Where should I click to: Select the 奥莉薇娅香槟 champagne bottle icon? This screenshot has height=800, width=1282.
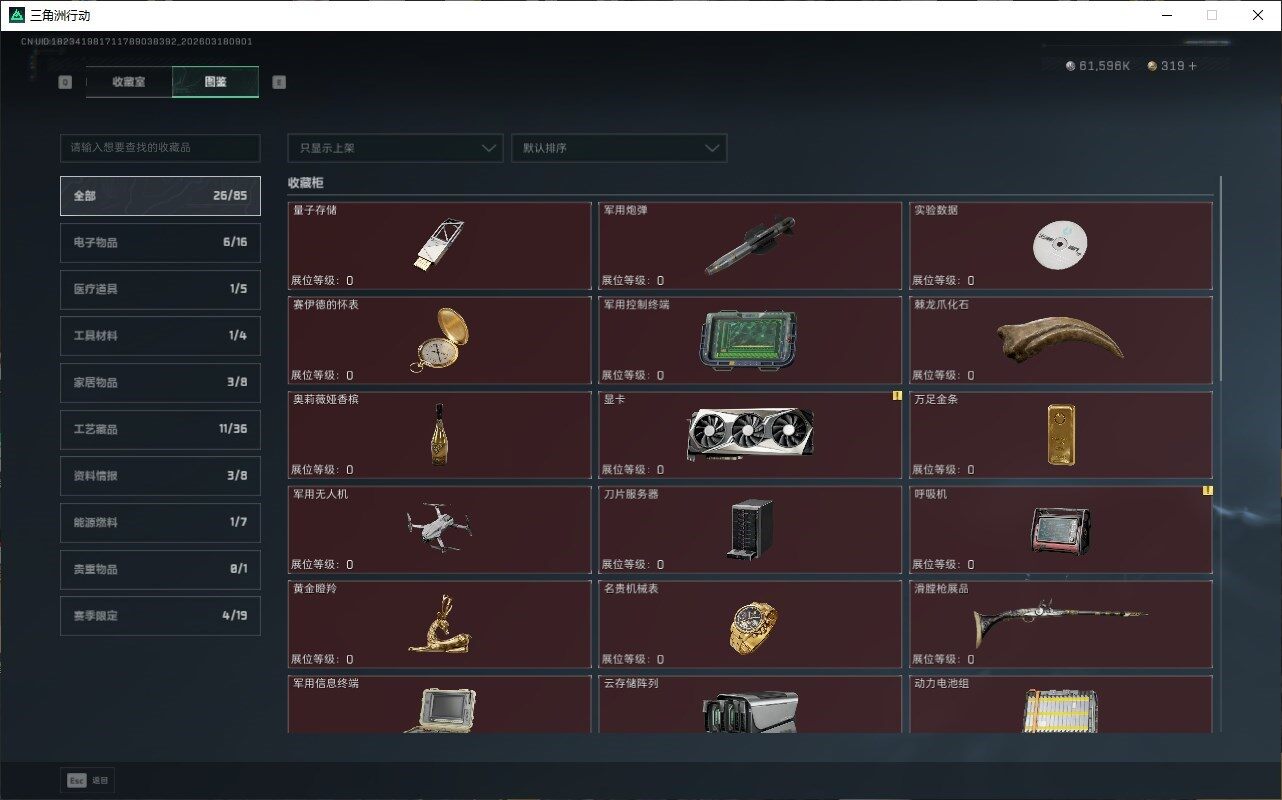439,435
